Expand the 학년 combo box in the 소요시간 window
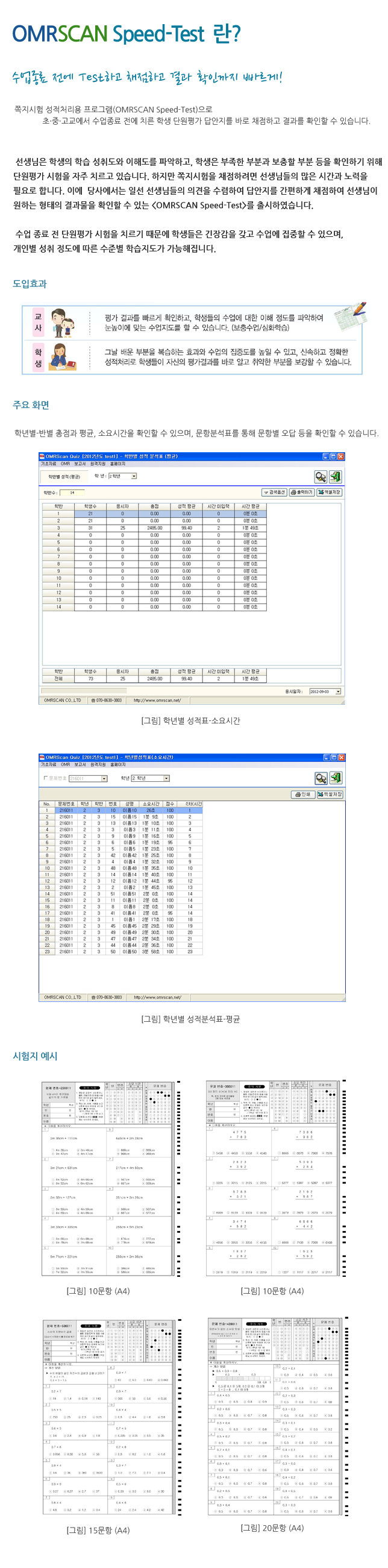This screenshot has width=388, height=1568. tap(166, 778)
